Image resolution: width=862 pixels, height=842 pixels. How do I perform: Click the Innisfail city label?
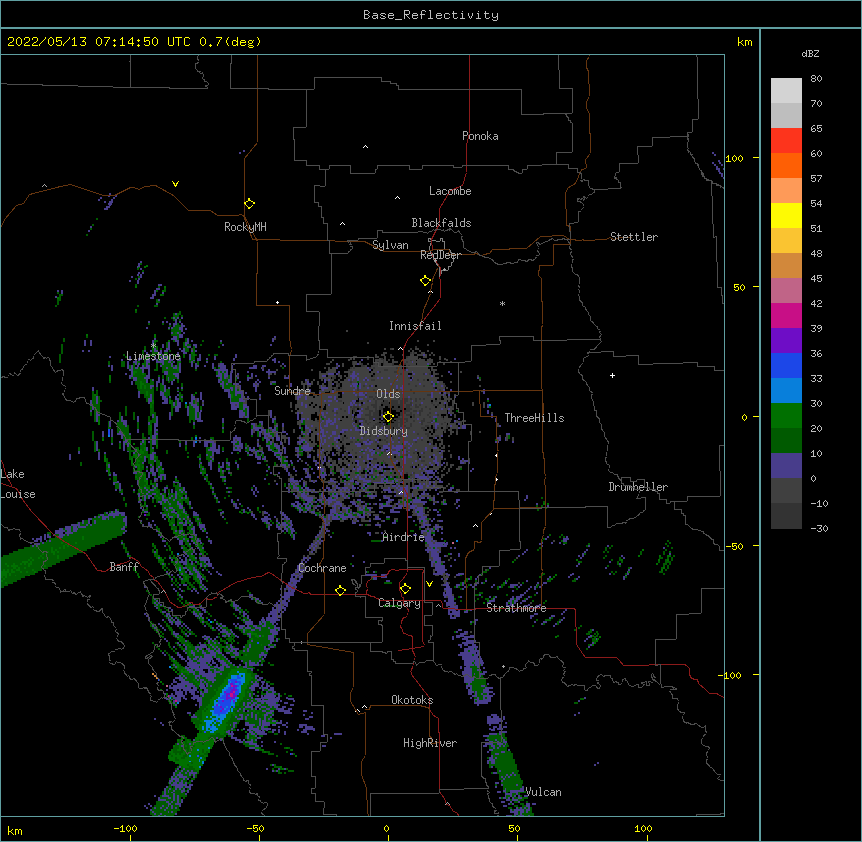[x=415, y=326]
